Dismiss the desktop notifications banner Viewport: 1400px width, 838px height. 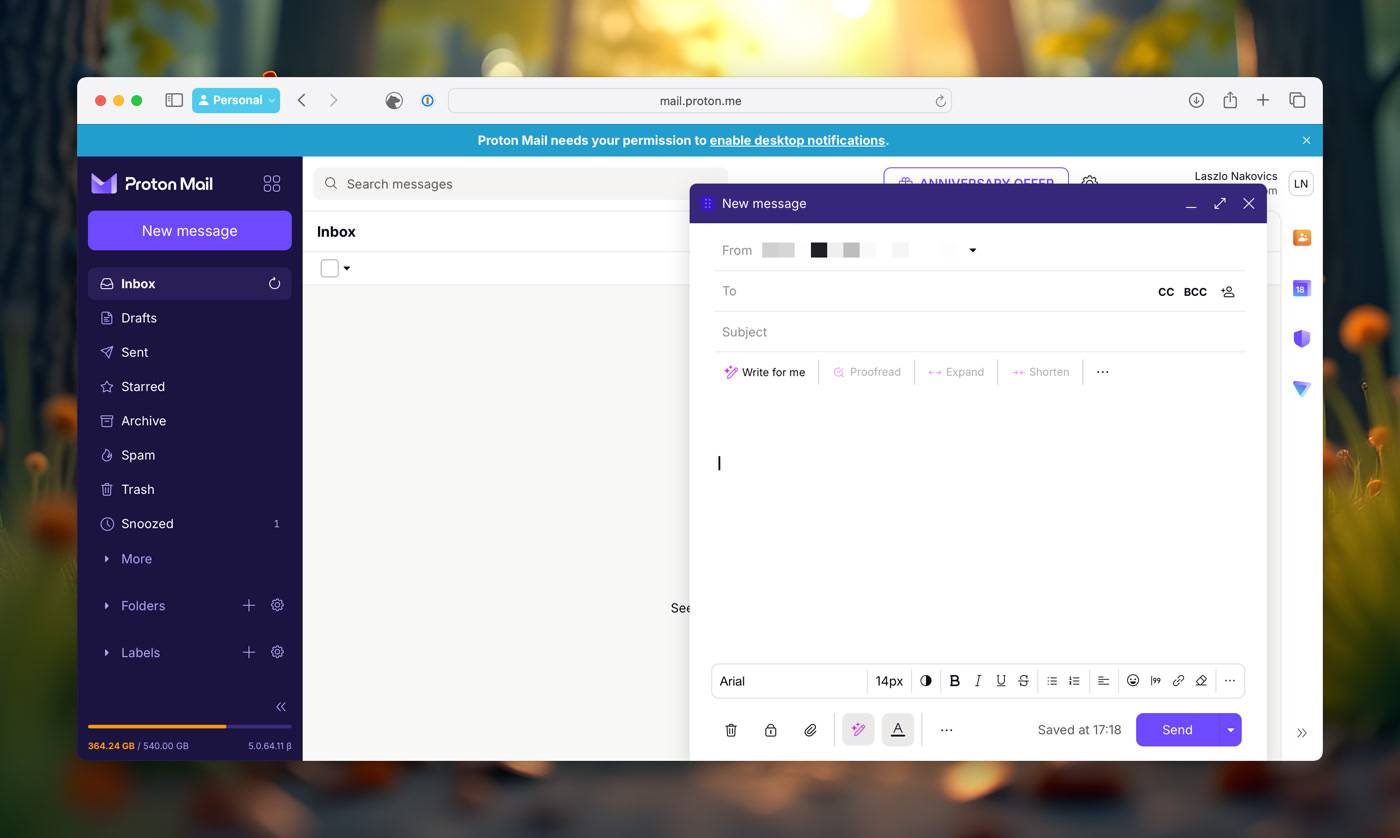(1306, 140)
